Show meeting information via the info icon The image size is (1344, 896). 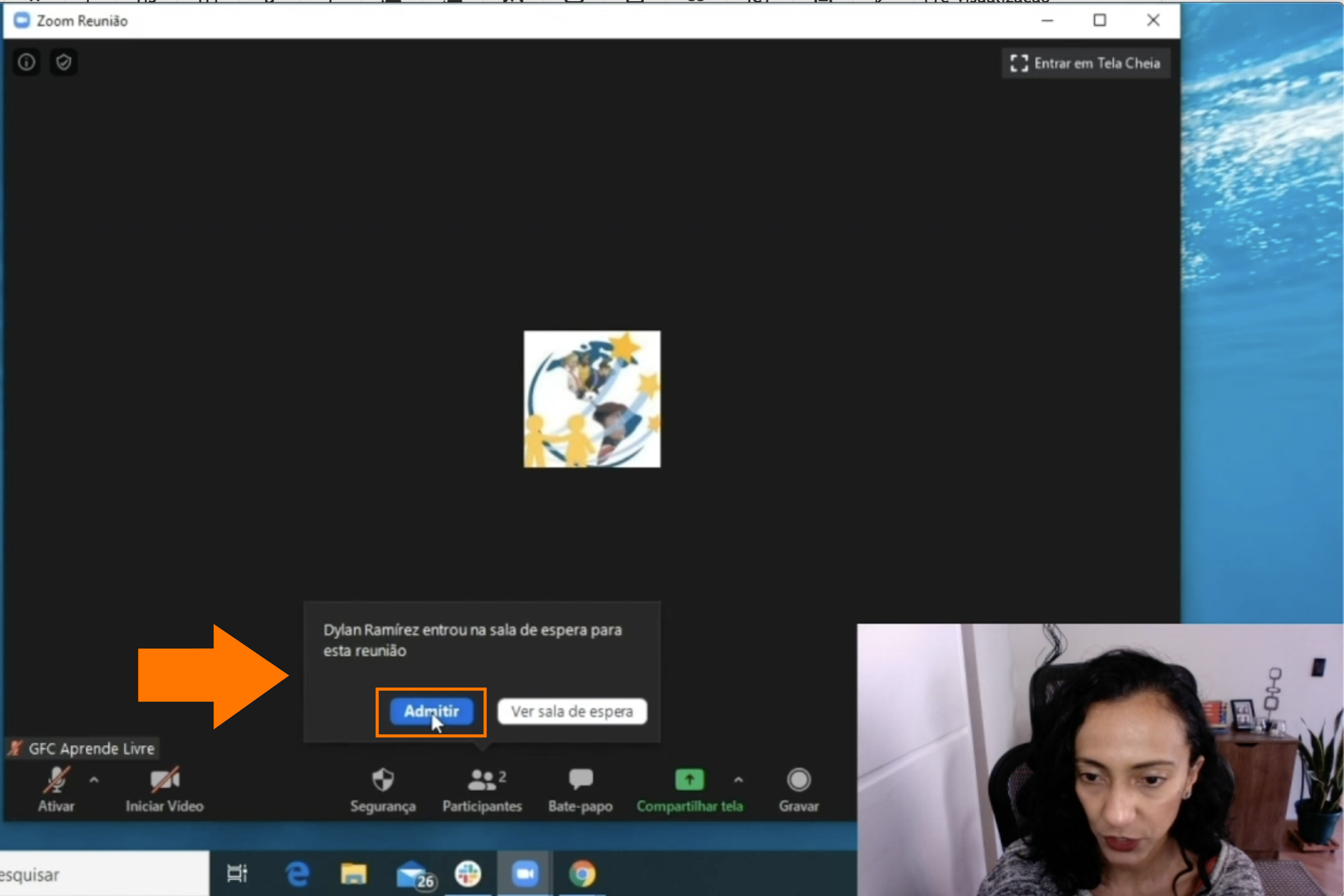26,62
